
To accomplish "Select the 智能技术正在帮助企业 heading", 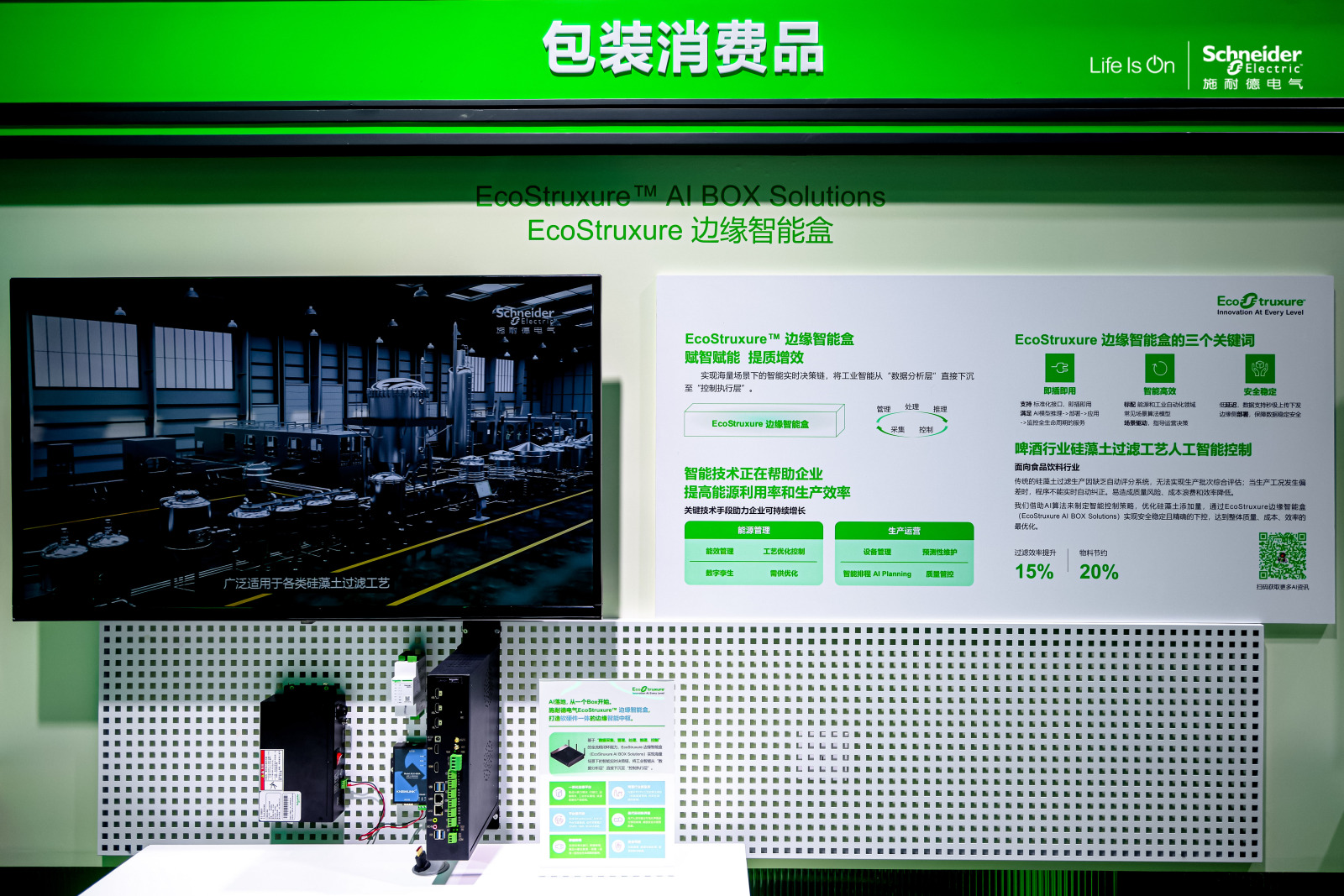I will 753,474.
